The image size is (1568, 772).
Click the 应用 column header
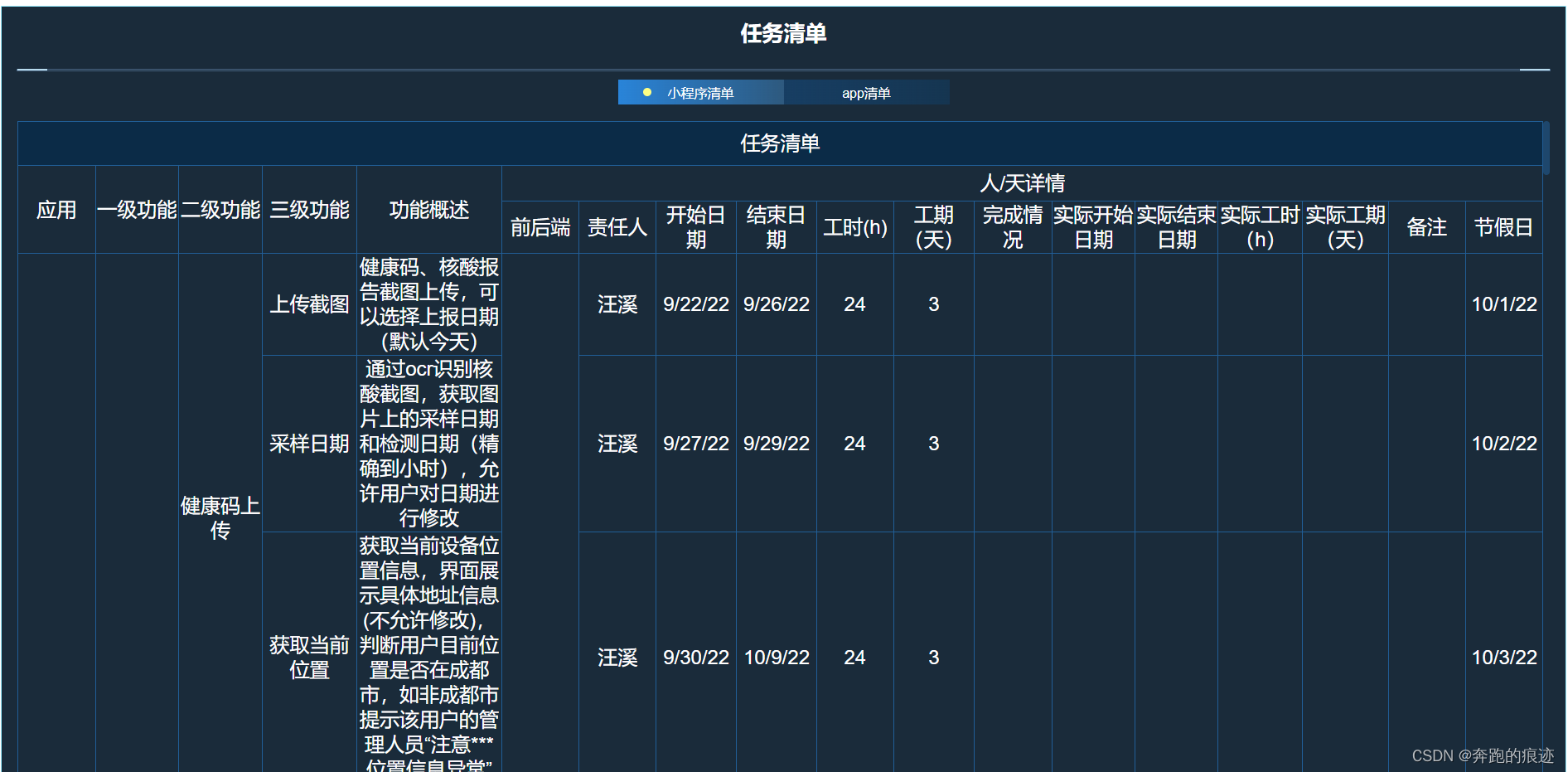[x=56, y=210]
